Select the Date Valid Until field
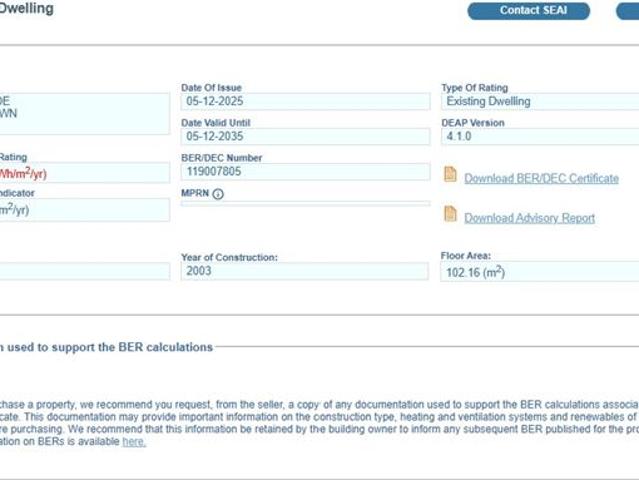 (x=305, y=136)
